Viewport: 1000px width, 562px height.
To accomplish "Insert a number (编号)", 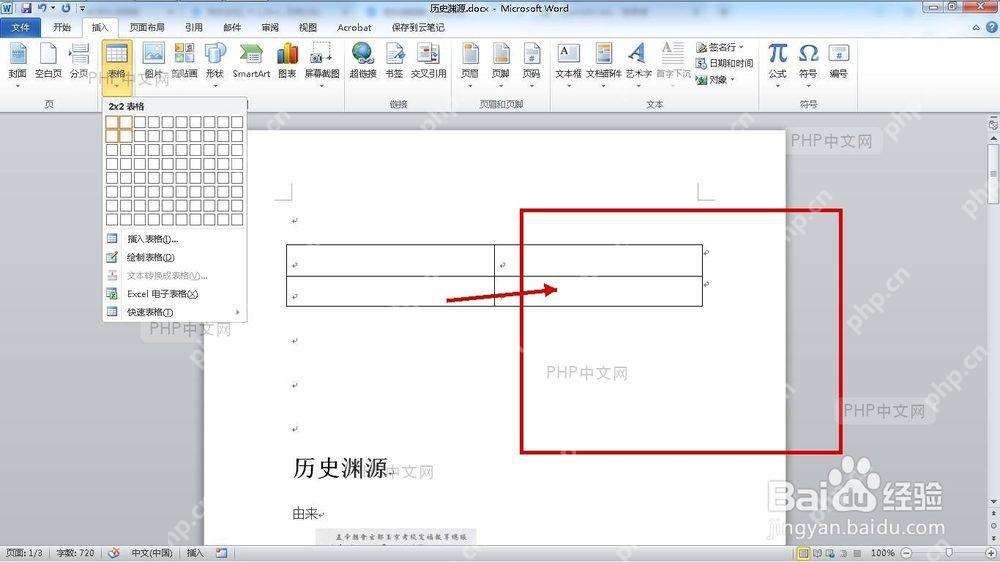I will (839, 63).
